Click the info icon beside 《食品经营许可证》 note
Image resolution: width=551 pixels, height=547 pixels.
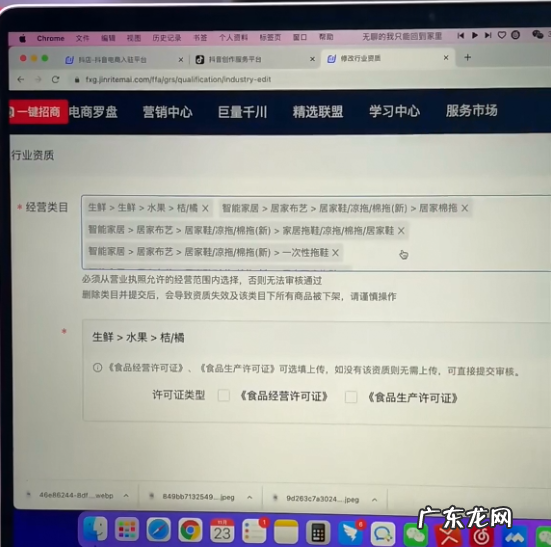pos(97,368)
